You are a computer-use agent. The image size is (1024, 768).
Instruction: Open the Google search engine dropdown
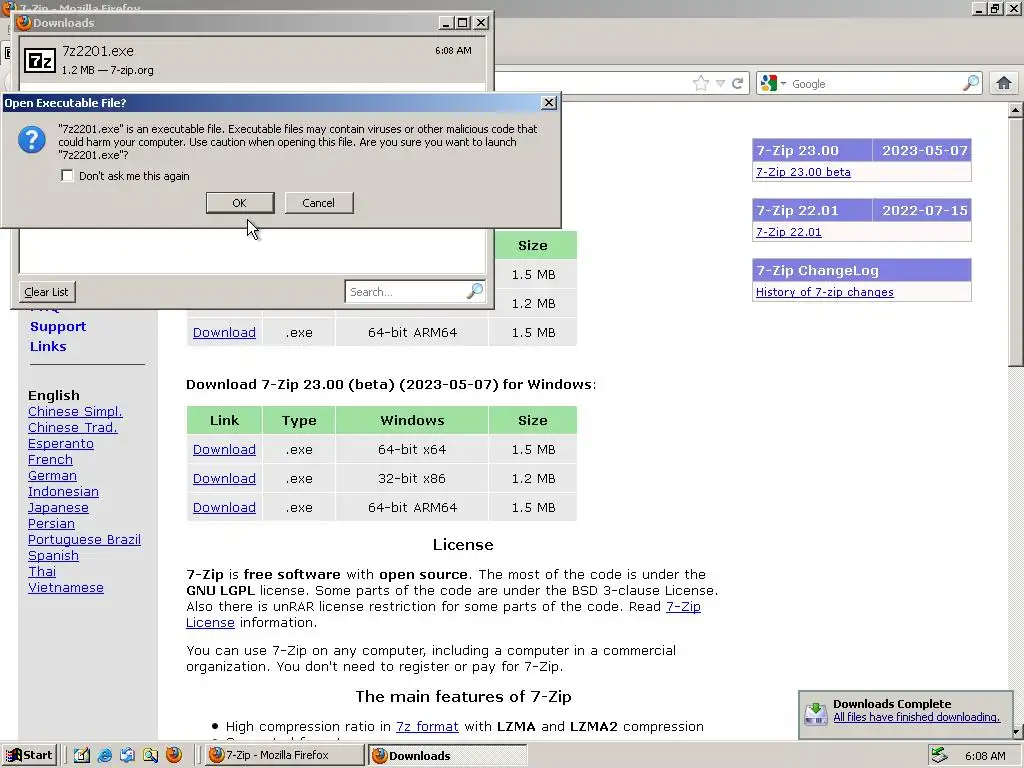(x=773, y=84)
